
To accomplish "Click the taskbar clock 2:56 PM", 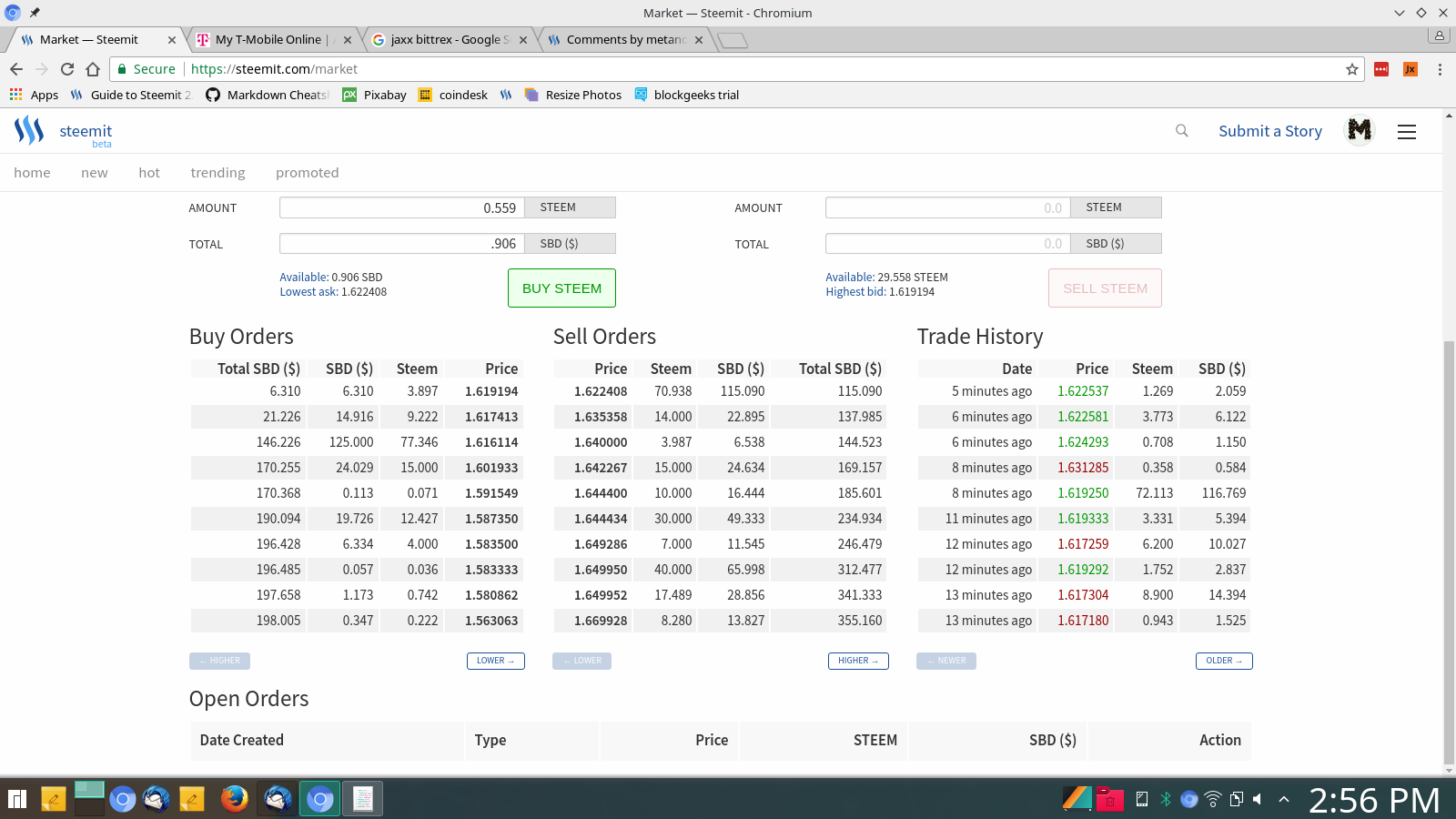I will [x=1374, y=800].
